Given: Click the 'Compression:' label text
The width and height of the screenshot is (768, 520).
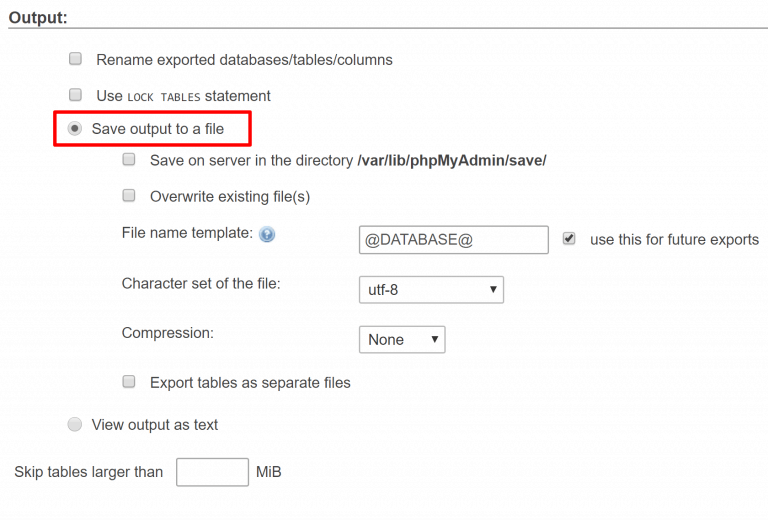Looking at the screenshot, I should 167,333.
